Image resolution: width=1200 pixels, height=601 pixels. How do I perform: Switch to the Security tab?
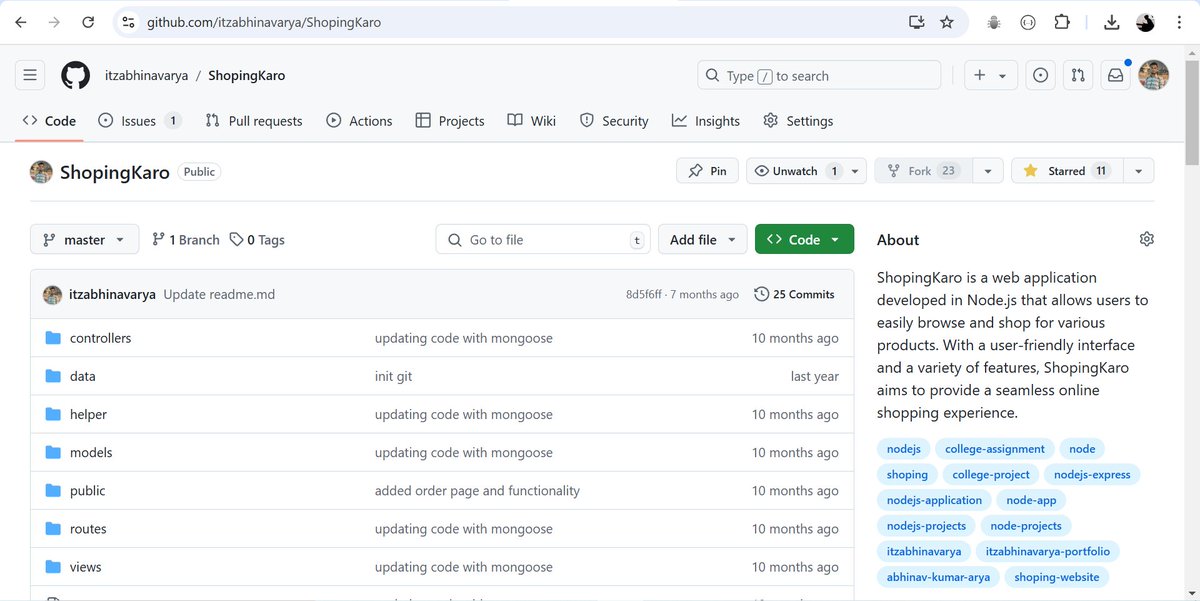pos(614,121)
